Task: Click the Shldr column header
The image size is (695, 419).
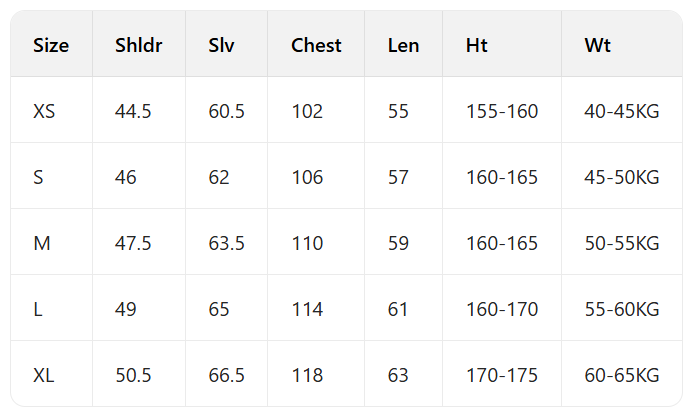Action: click(138, 45)
